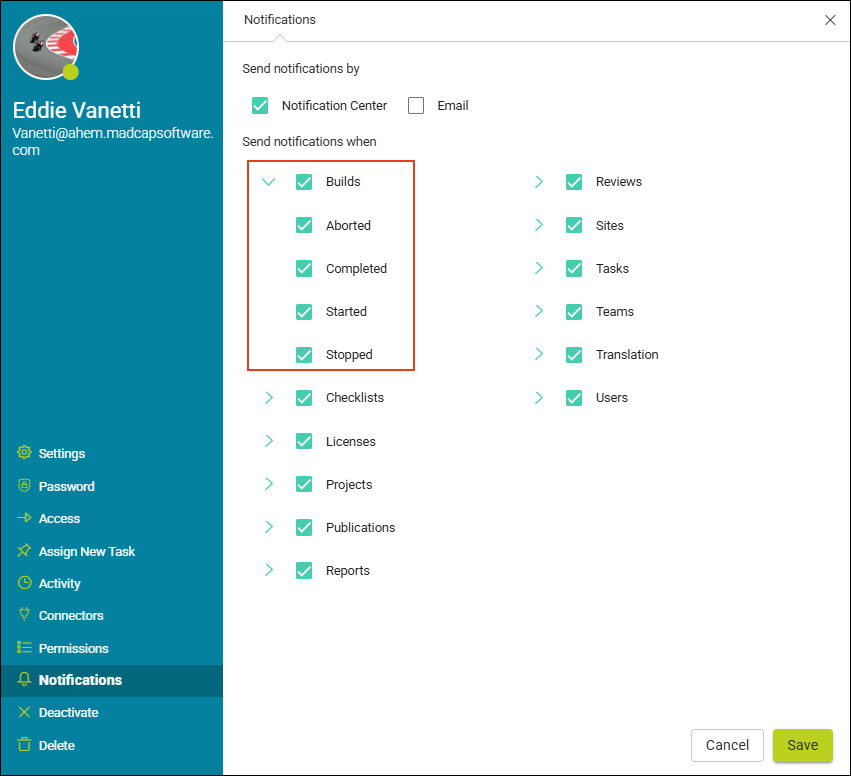This screenshot has height=776, width=851.
Task: Expand the Reviews notification group
Action: click(539, 182)
